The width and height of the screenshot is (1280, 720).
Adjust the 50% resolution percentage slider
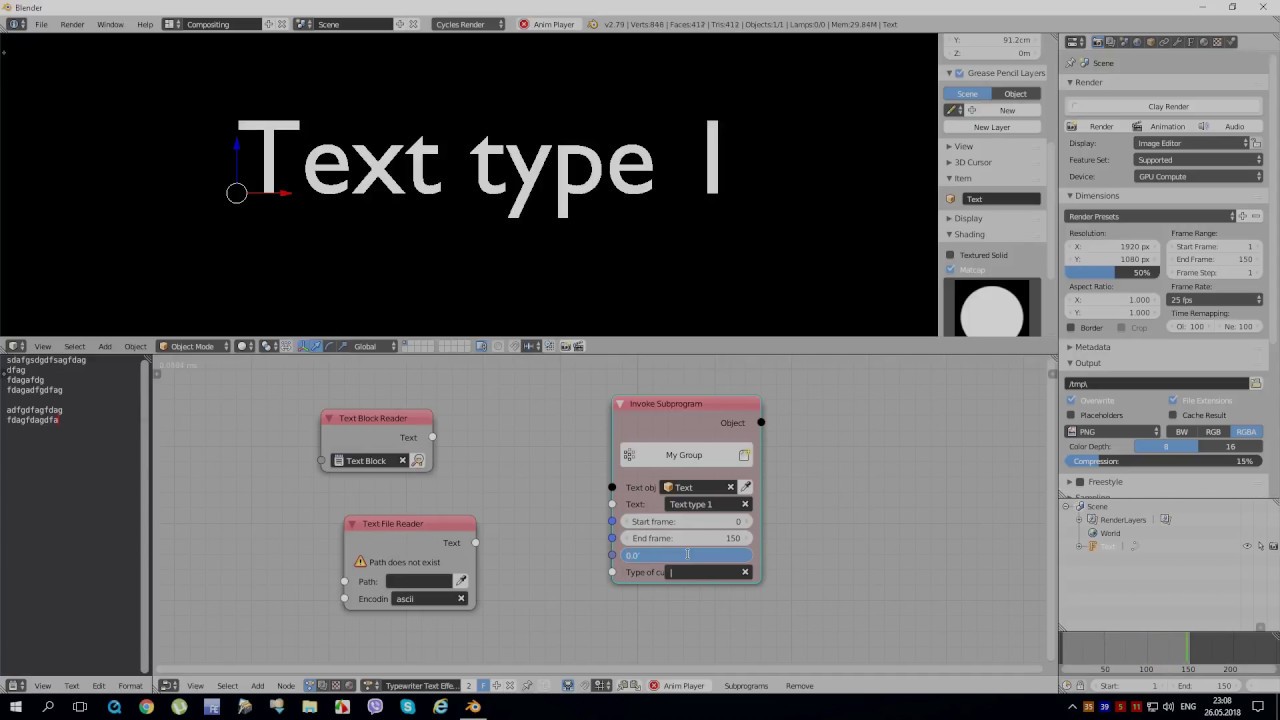(1113, 273)
